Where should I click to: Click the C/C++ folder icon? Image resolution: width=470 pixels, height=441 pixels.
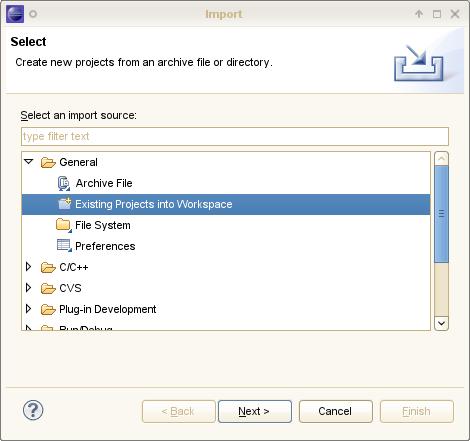point(48,268)
